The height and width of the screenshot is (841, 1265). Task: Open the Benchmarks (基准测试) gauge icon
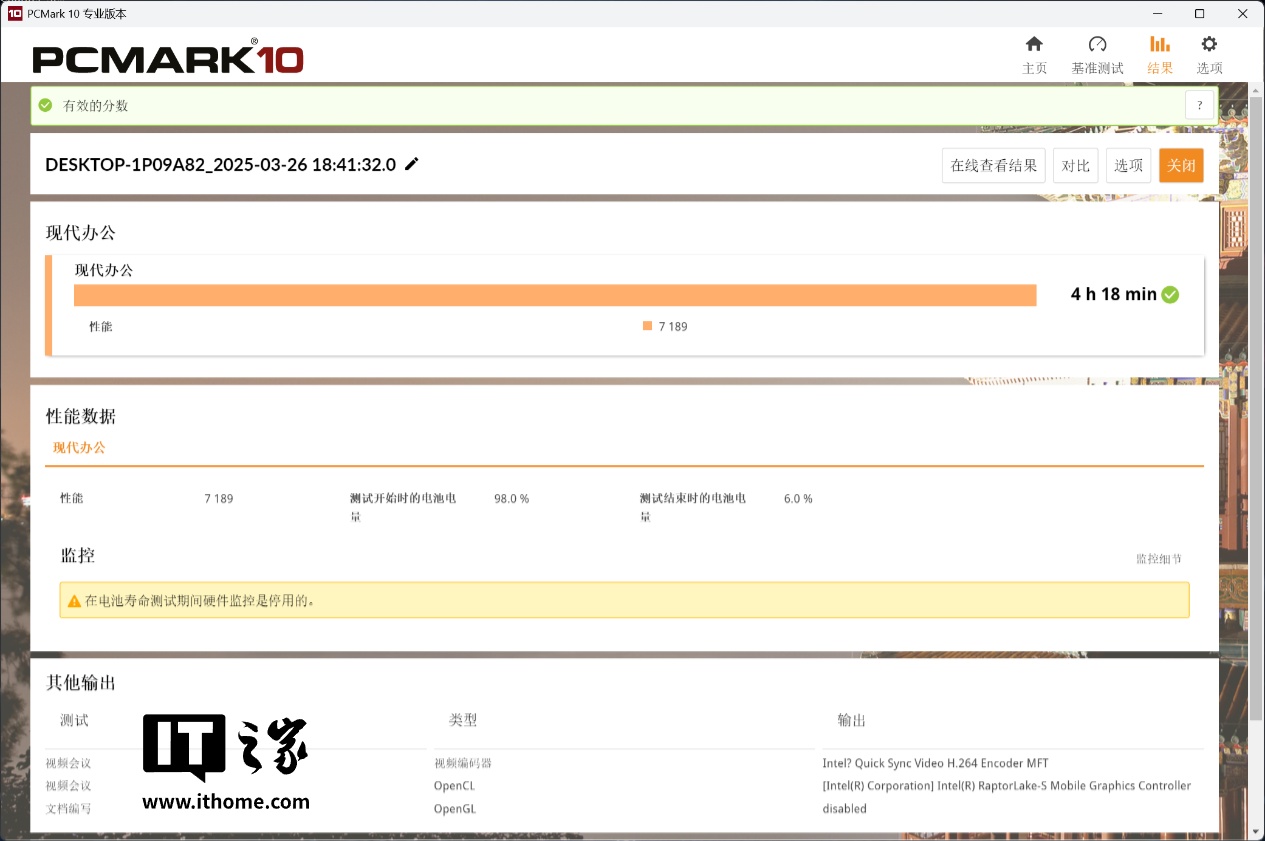(1097, 45)
